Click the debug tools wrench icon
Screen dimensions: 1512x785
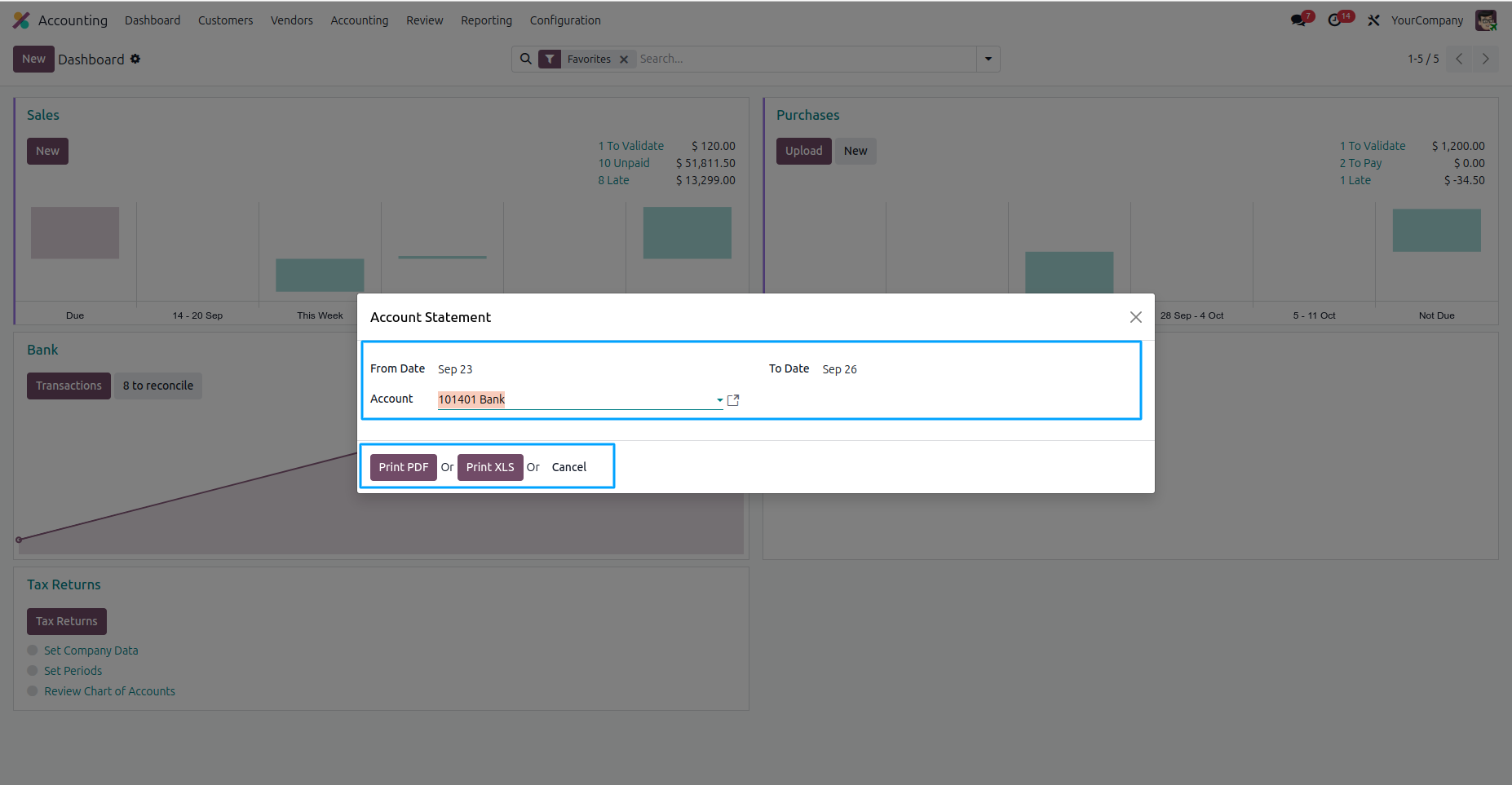pos(1374,20)
